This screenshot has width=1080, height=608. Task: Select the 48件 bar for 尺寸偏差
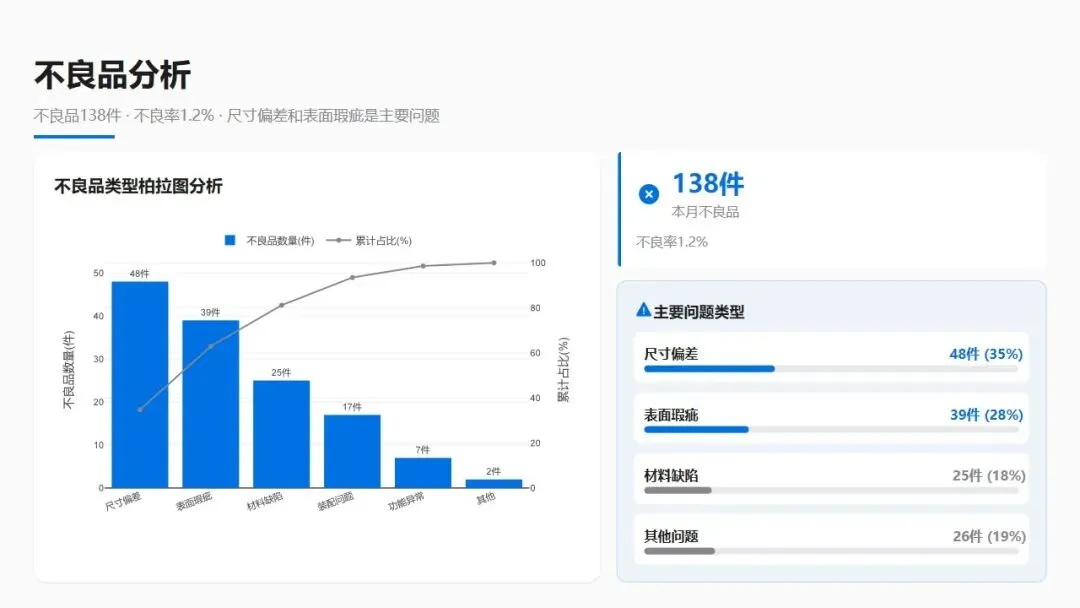click(140, 384)
